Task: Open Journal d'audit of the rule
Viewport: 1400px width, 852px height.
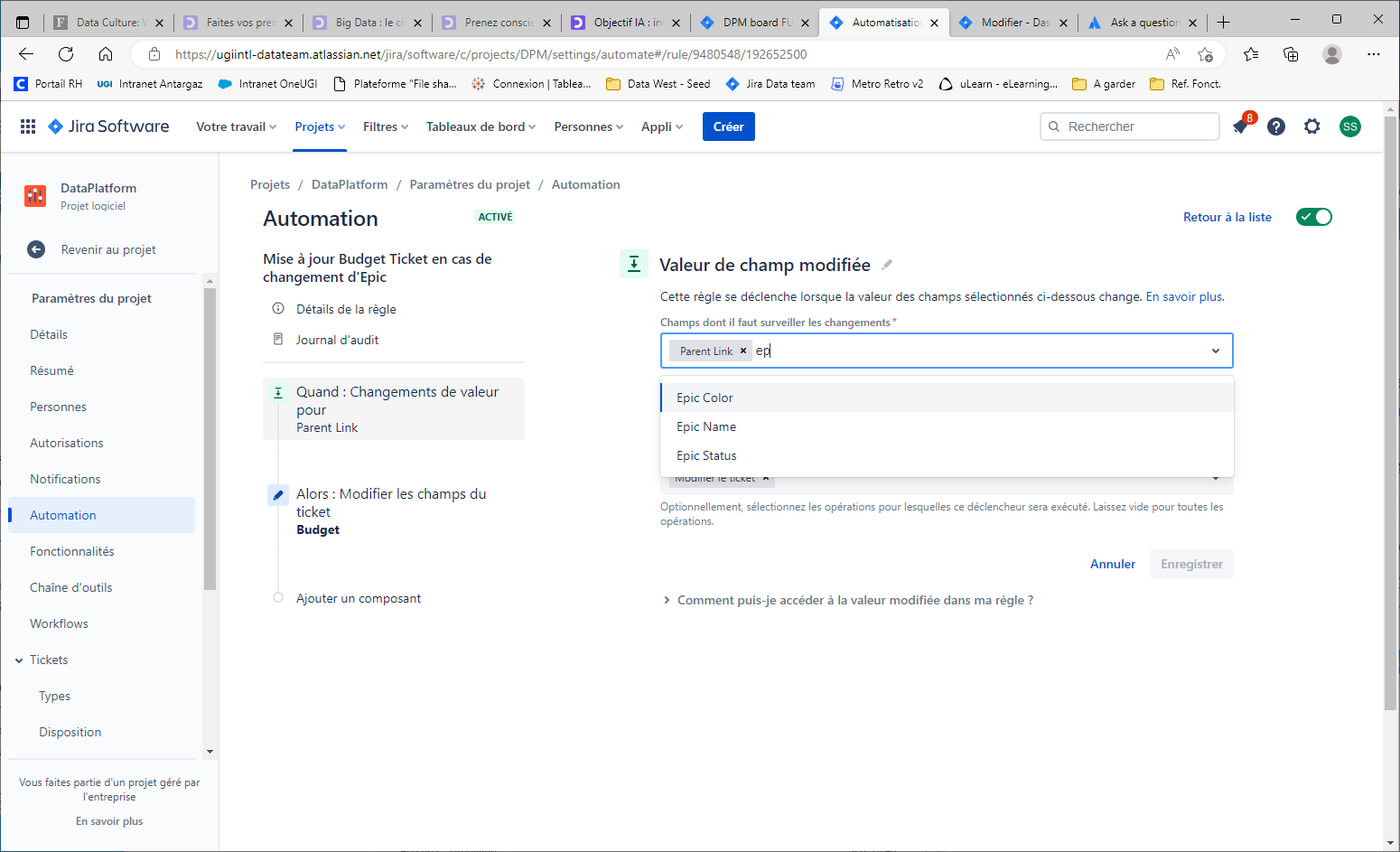Action: 337,340
